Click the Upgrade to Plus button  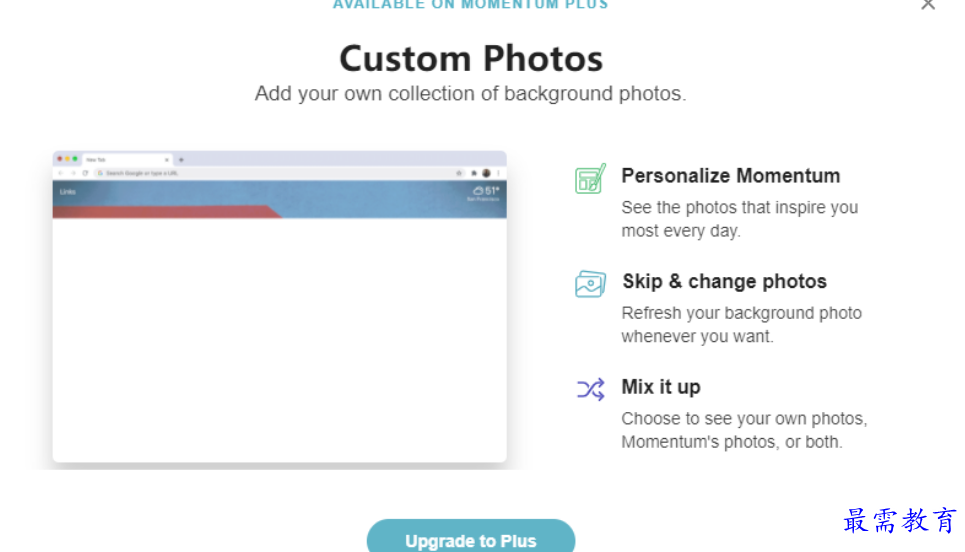(471, 536)
